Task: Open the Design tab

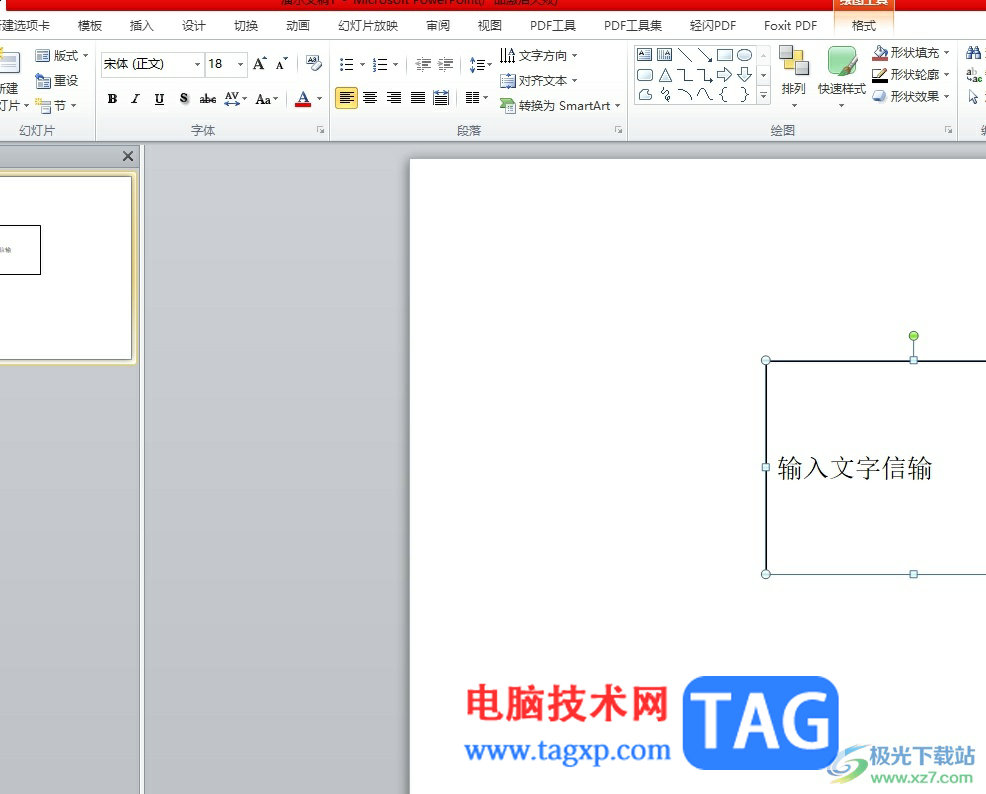Action: pos(194,26)
